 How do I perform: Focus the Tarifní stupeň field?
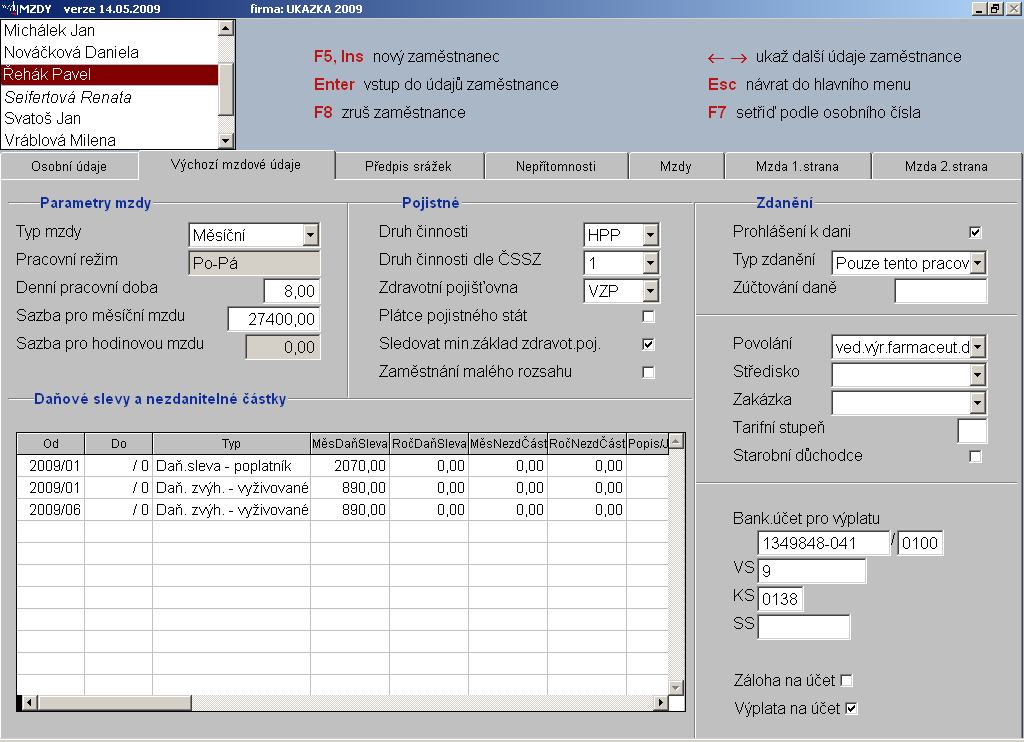click(972, 431)
